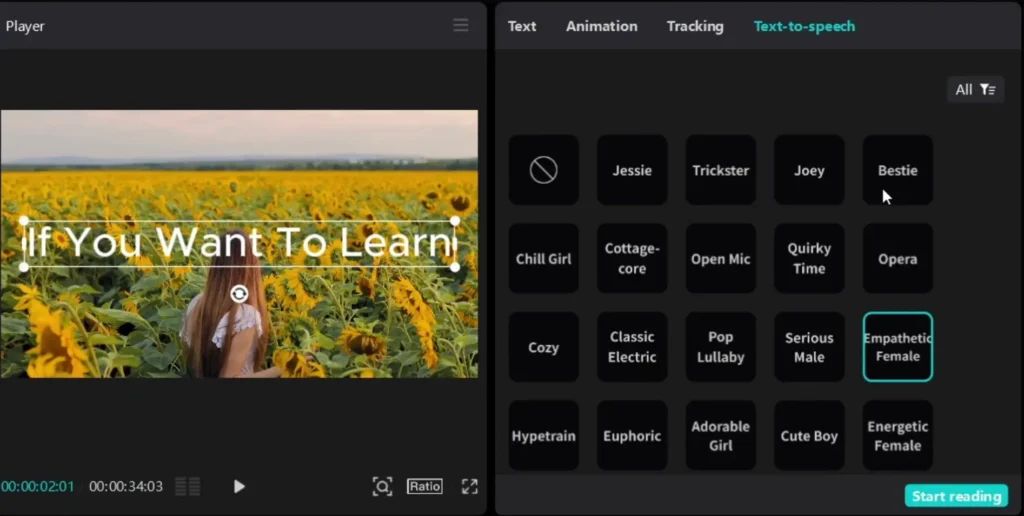
Task: Select the Energetic Female voice
Action: coord(897,436)
